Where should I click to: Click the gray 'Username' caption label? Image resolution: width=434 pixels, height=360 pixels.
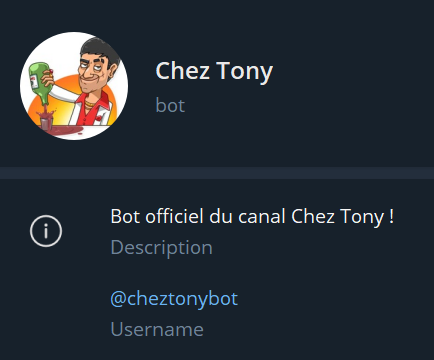[157, 329]
